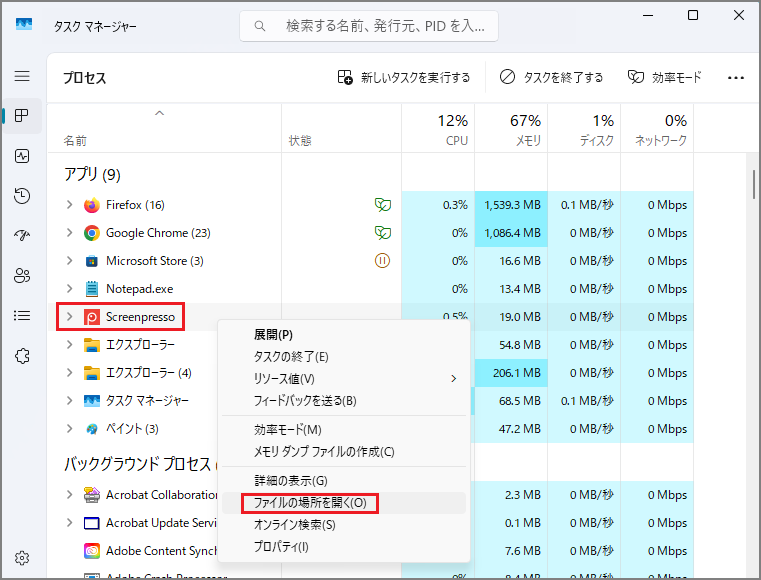The height and width of the screenshot is (580, 761).
Task: Click Firefox efficiency mode leaf icon
Action: tap(382, 205)
